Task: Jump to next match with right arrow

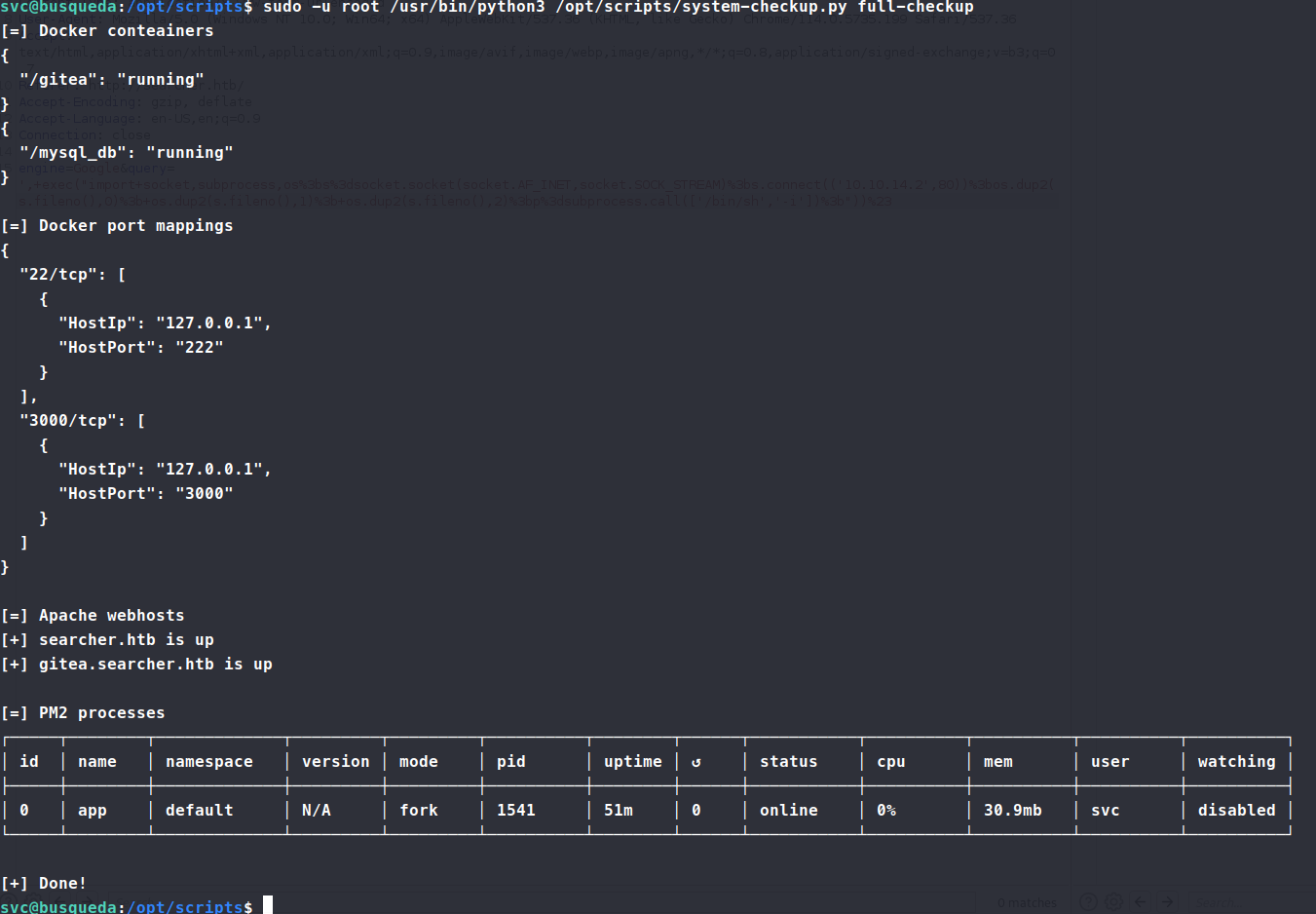Action: click(1168, 902)
